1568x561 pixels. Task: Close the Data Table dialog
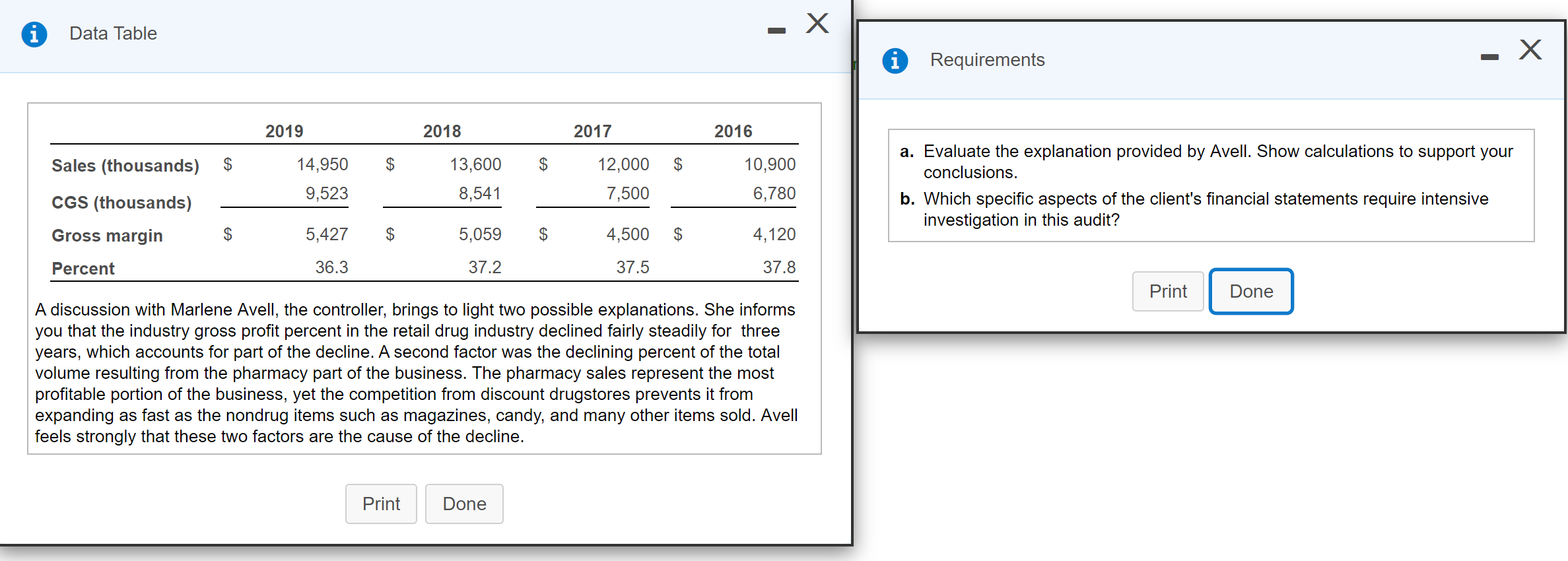click(x=817, y=23)
